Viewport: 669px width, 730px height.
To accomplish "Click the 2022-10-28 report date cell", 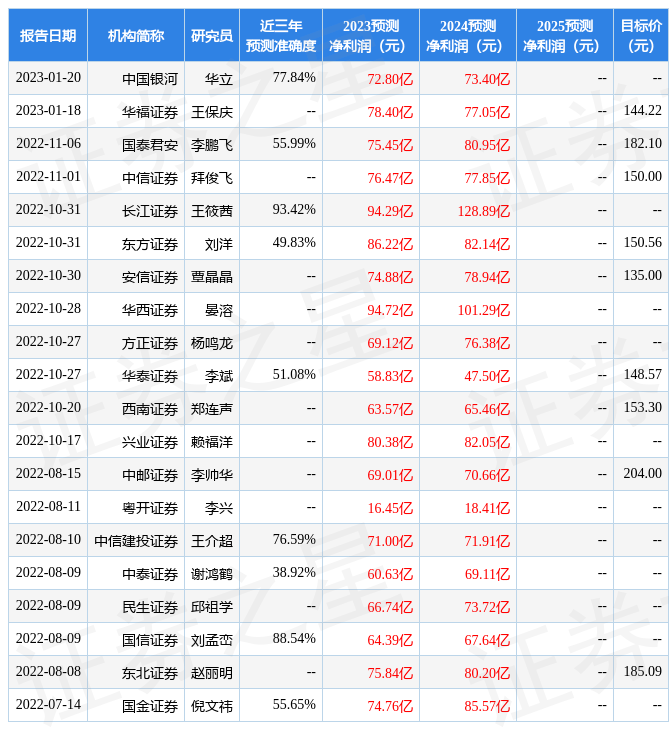I will [48, 309].
